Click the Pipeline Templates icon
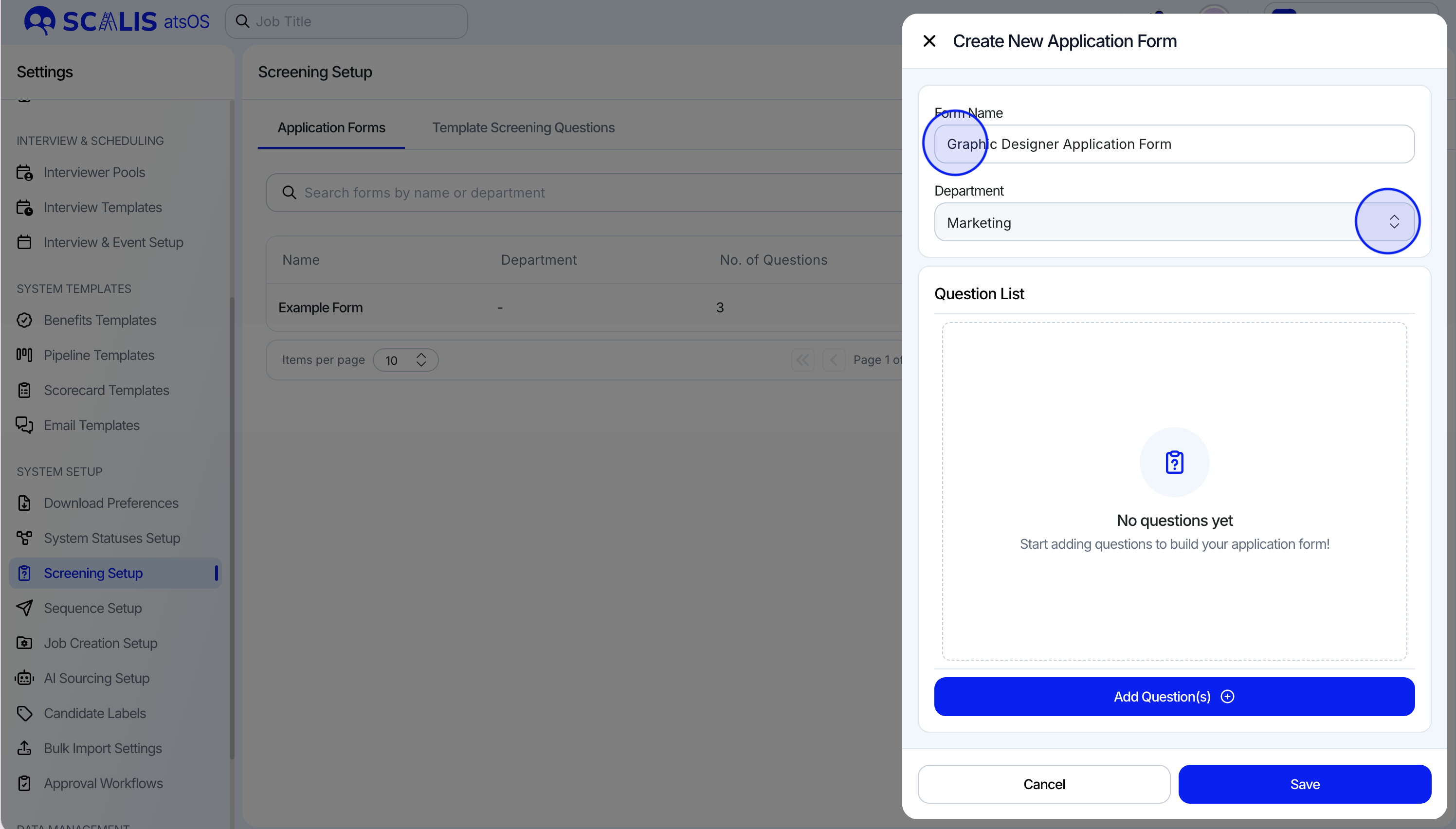This screenshot has width=1456, height=829. click(24, 355)
